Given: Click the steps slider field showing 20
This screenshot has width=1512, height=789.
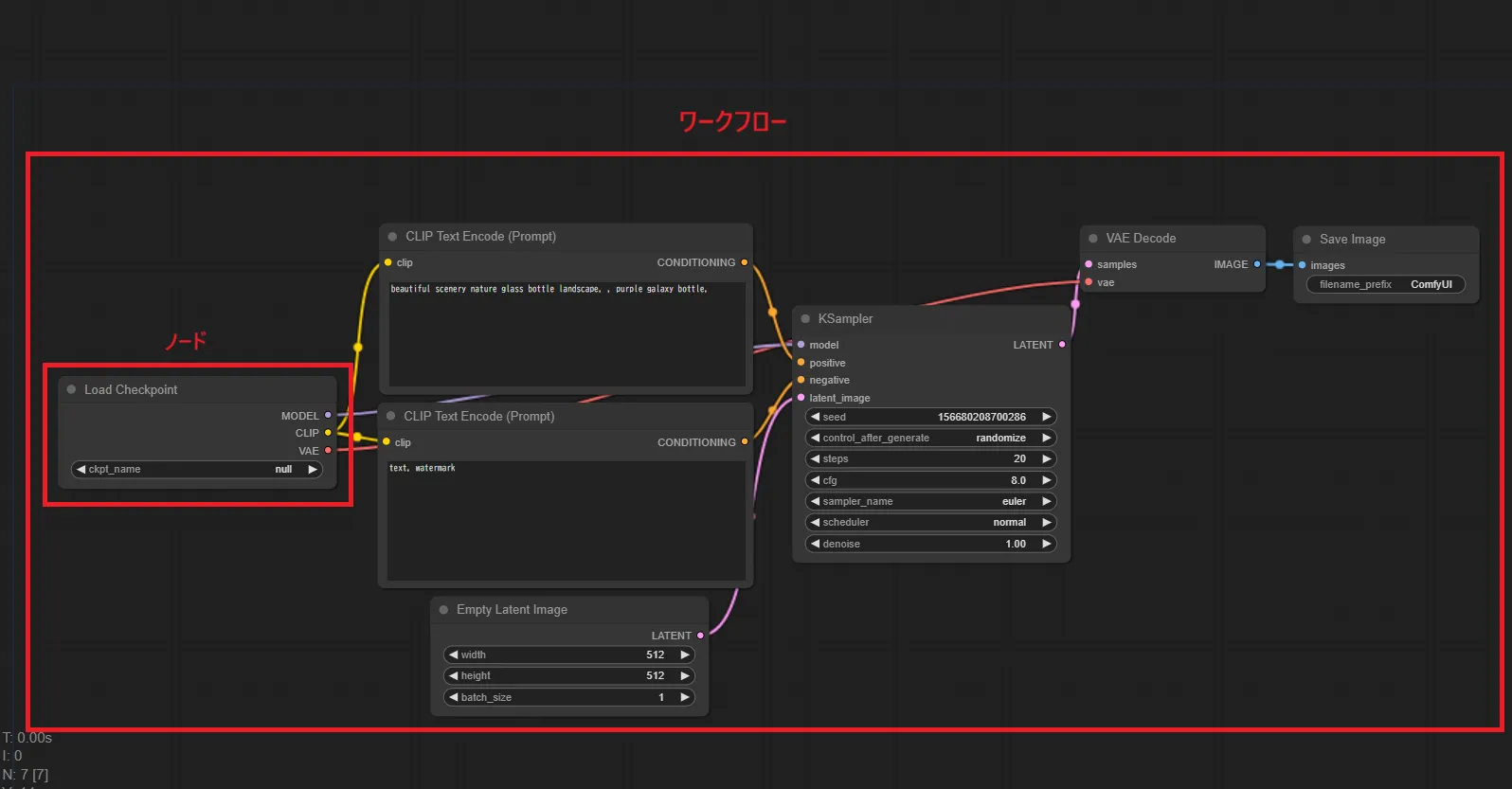Looking at the screenshot, I should point(930,458).
